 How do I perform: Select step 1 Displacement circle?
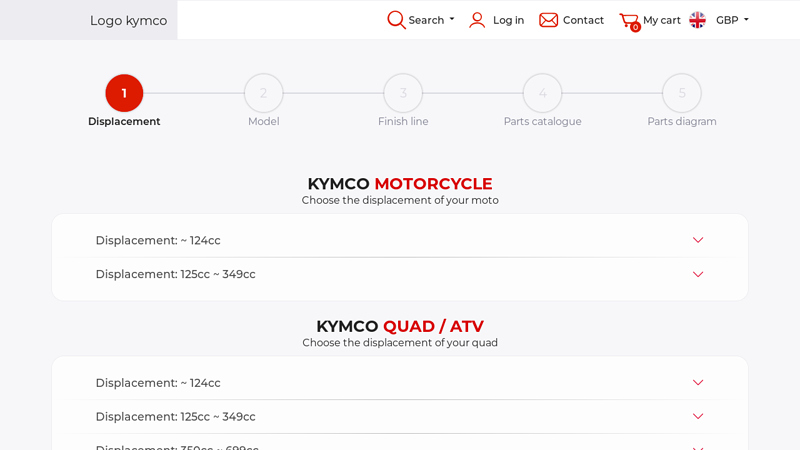[x=124, y=93]
